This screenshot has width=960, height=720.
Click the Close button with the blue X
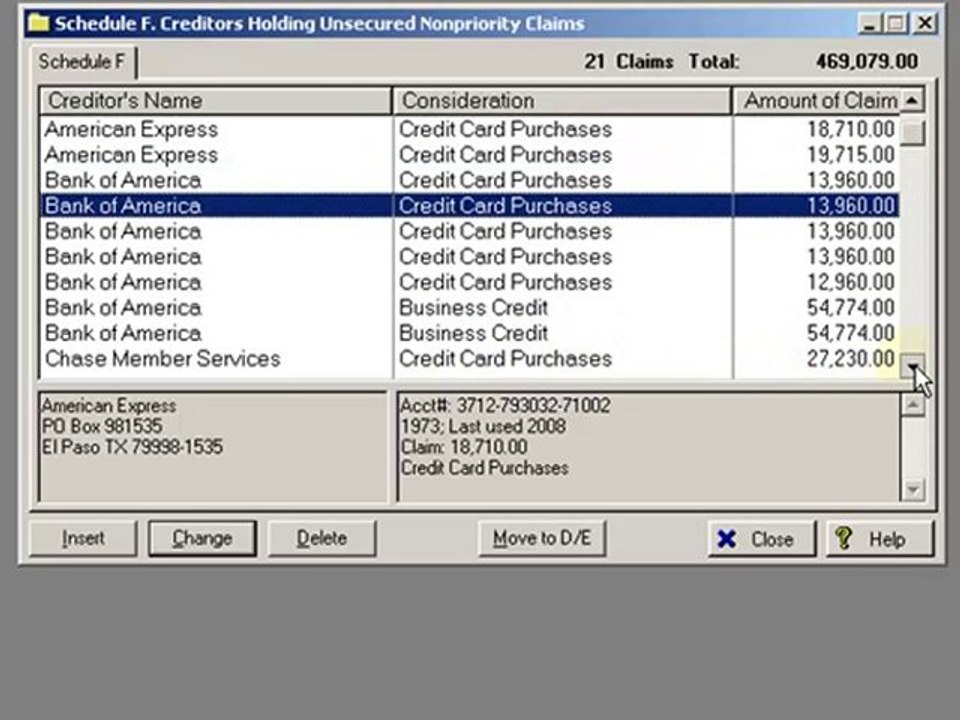pos(762,539)
